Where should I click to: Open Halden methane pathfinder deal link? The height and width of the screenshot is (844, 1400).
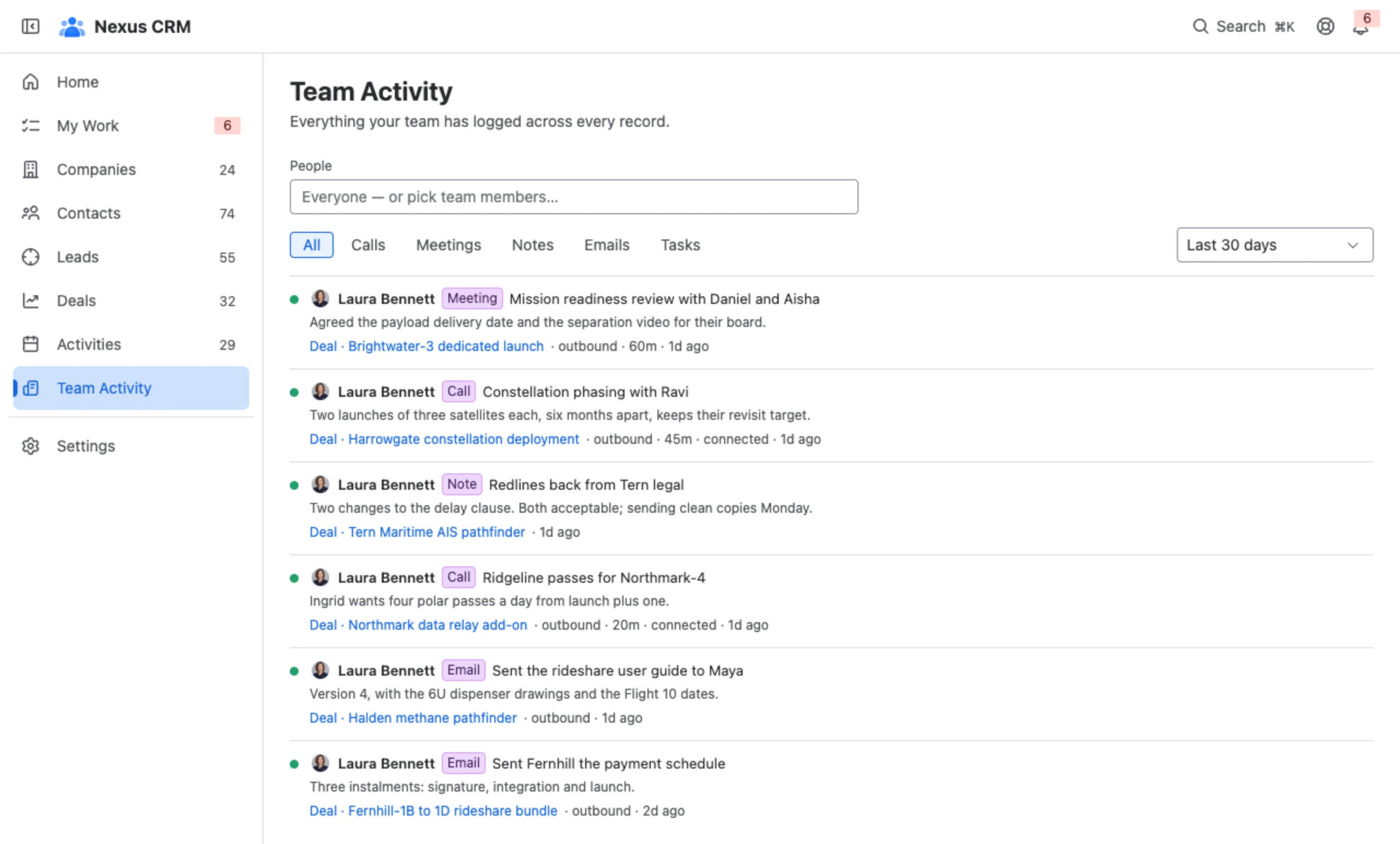click(413, 717)
